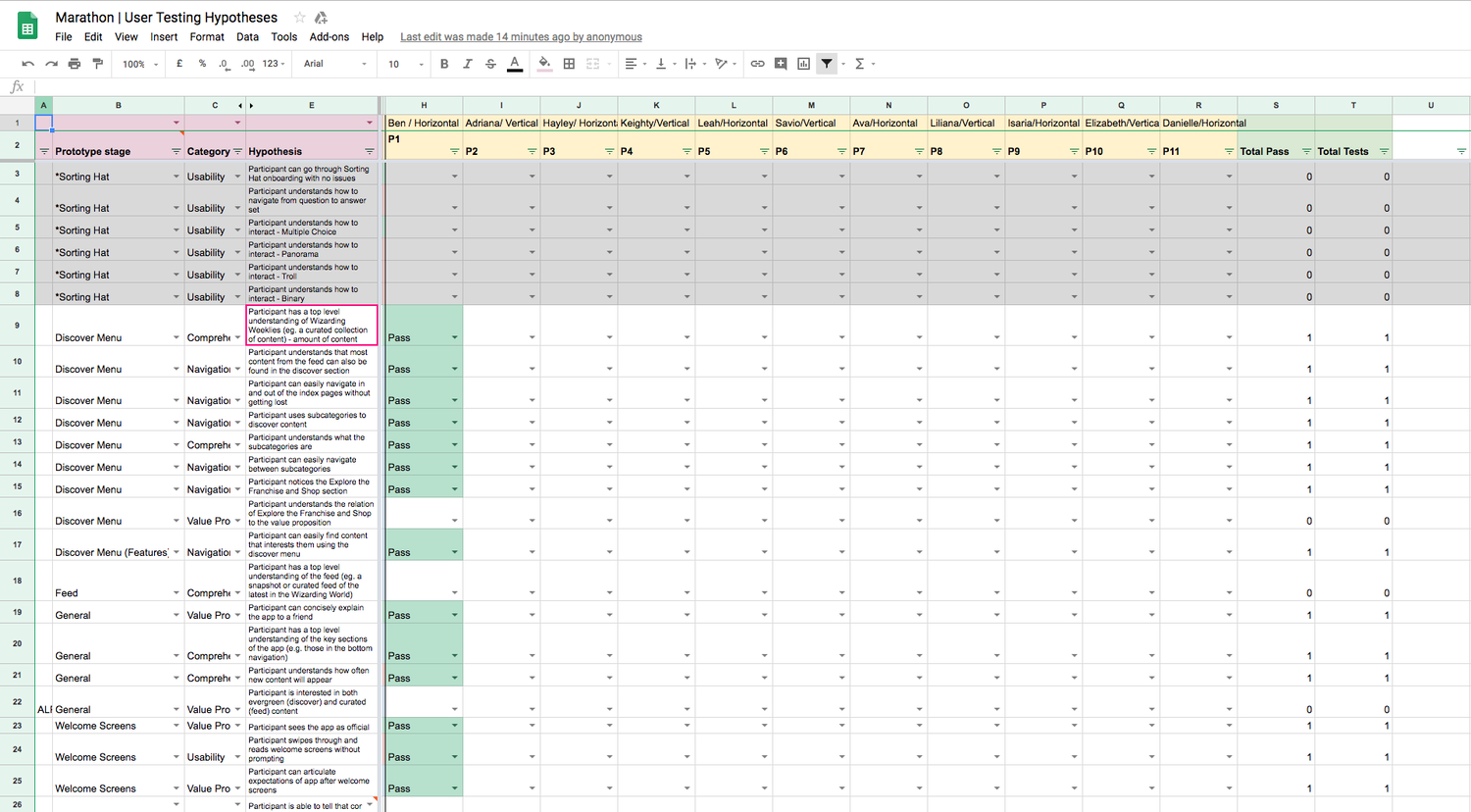The image size is (1471, 812).
Task: Open the Discover Menu (Features) cell dropdown
Action: pyautogui.click(x=177, y=552)
